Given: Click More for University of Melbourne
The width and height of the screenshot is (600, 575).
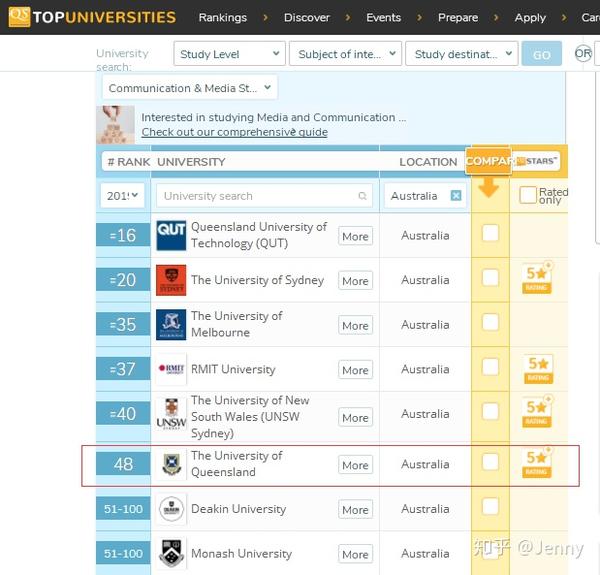Looking at the screenshot, I should tap(355, 326).
